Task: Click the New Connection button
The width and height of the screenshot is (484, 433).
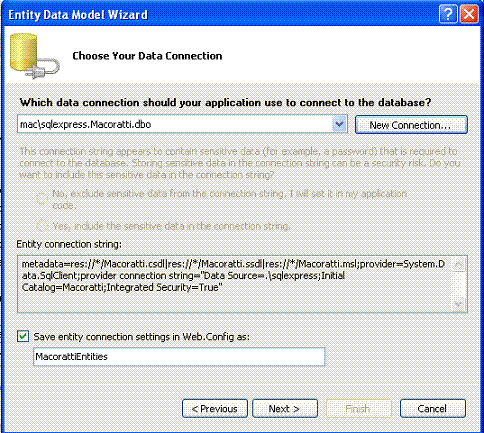Action: (411, 125)
